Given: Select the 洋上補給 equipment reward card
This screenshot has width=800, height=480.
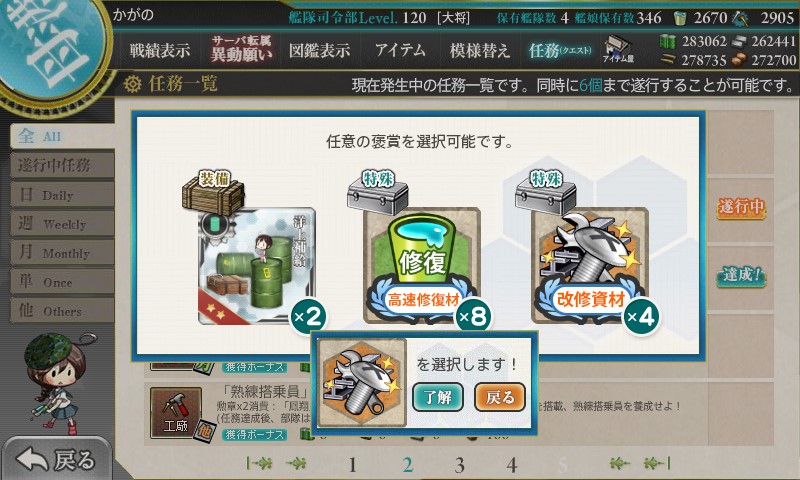Looking at the screenshot, I should click(x=257, y=265).
